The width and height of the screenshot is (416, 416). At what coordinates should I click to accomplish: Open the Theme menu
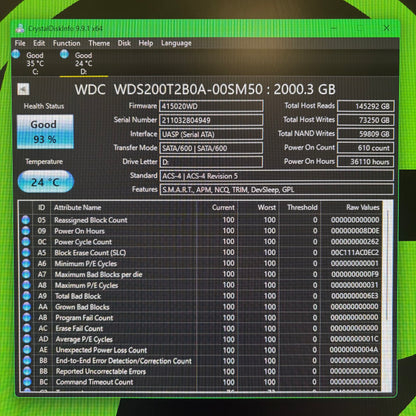tap(99, 43)
